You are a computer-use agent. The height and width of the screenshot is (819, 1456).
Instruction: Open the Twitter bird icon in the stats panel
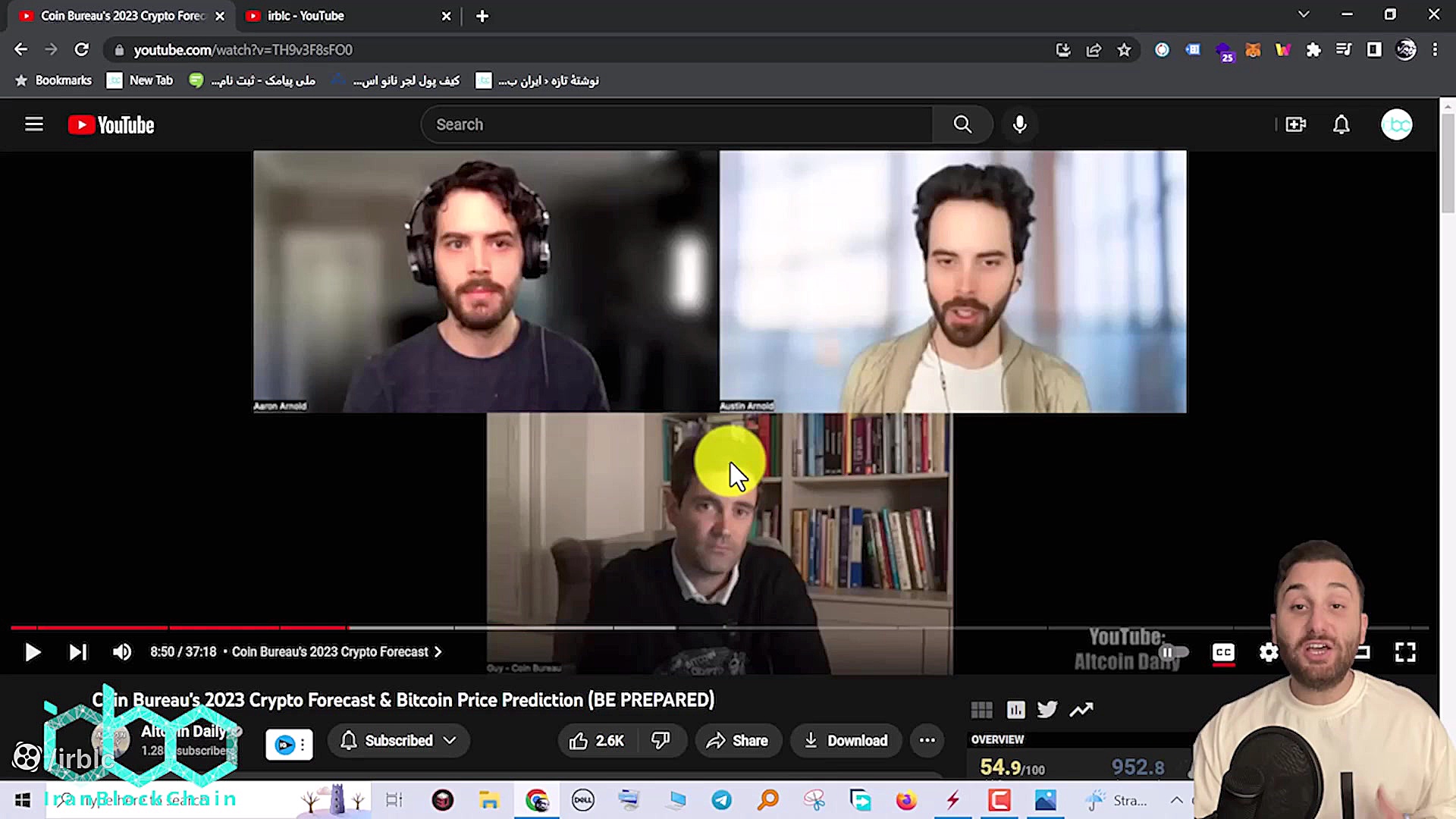click(x=1047, y=710)
